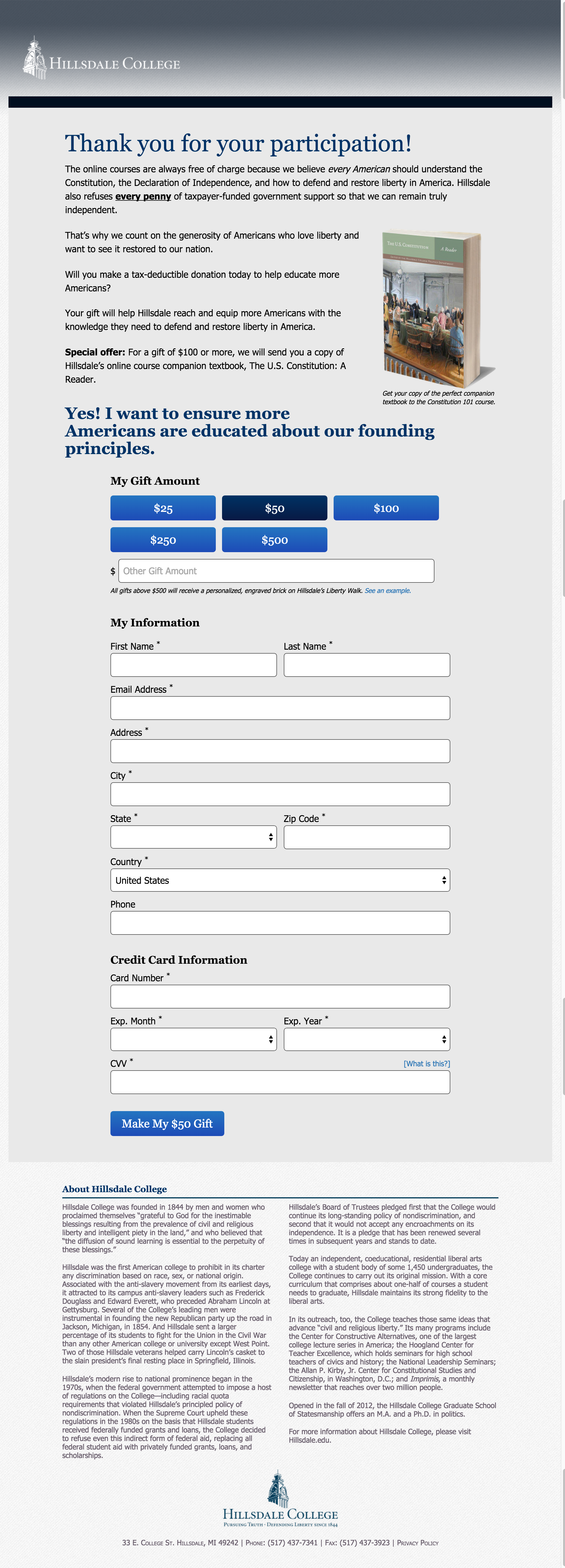Click the What is this? CVV link

(x=426, y=1063)
